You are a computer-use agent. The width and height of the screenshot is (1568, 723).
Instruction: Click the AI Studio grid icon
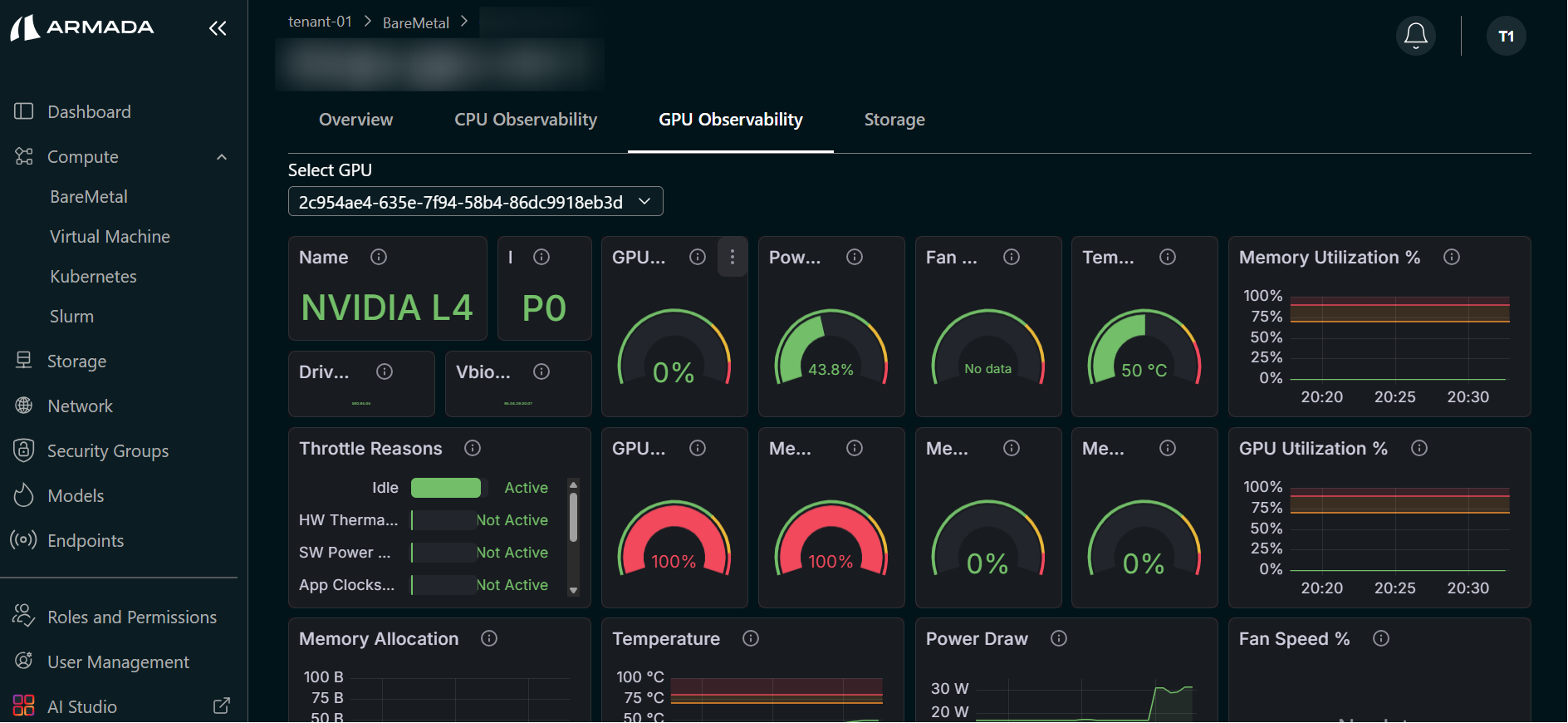pyautogui.click(x=23, y=706)
